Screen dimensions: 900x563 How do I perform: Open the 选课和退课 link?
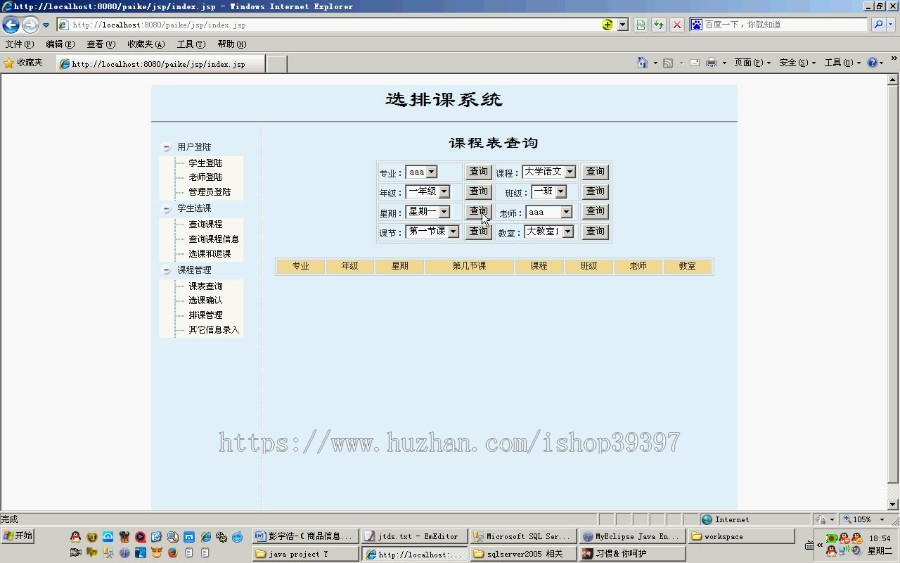pyautogui.click(x=210, y=254)
